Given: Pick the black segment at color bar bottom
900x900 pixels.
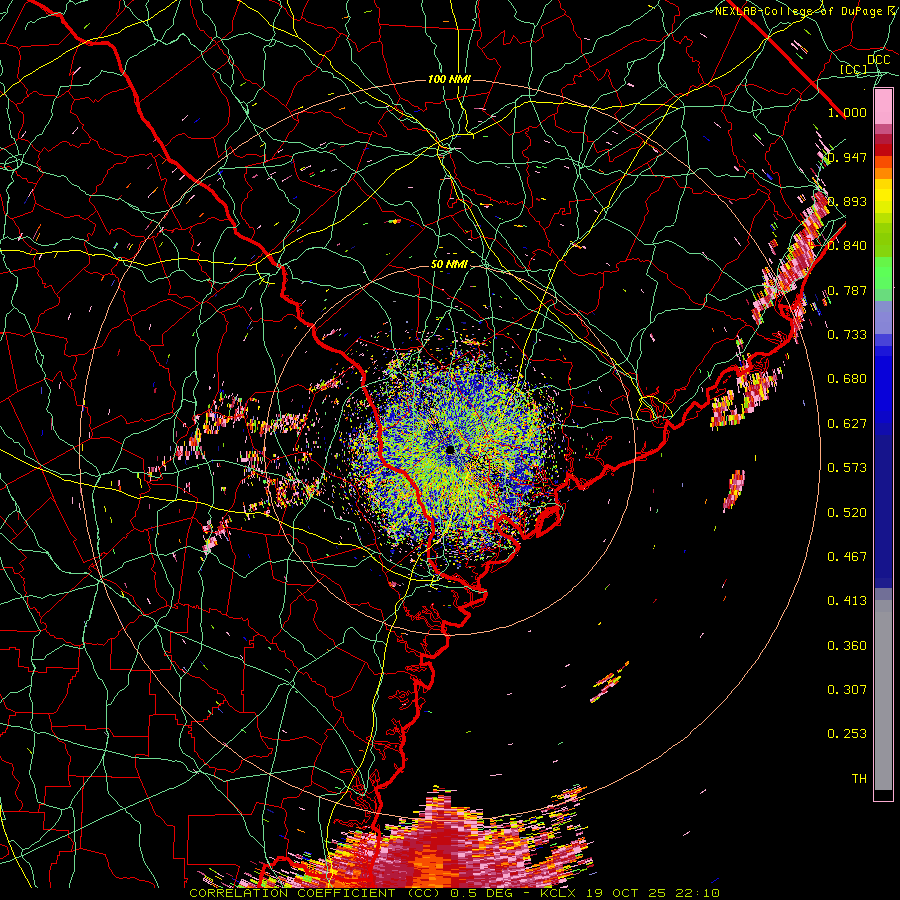Looking at the screenshot, I should 883,795.
